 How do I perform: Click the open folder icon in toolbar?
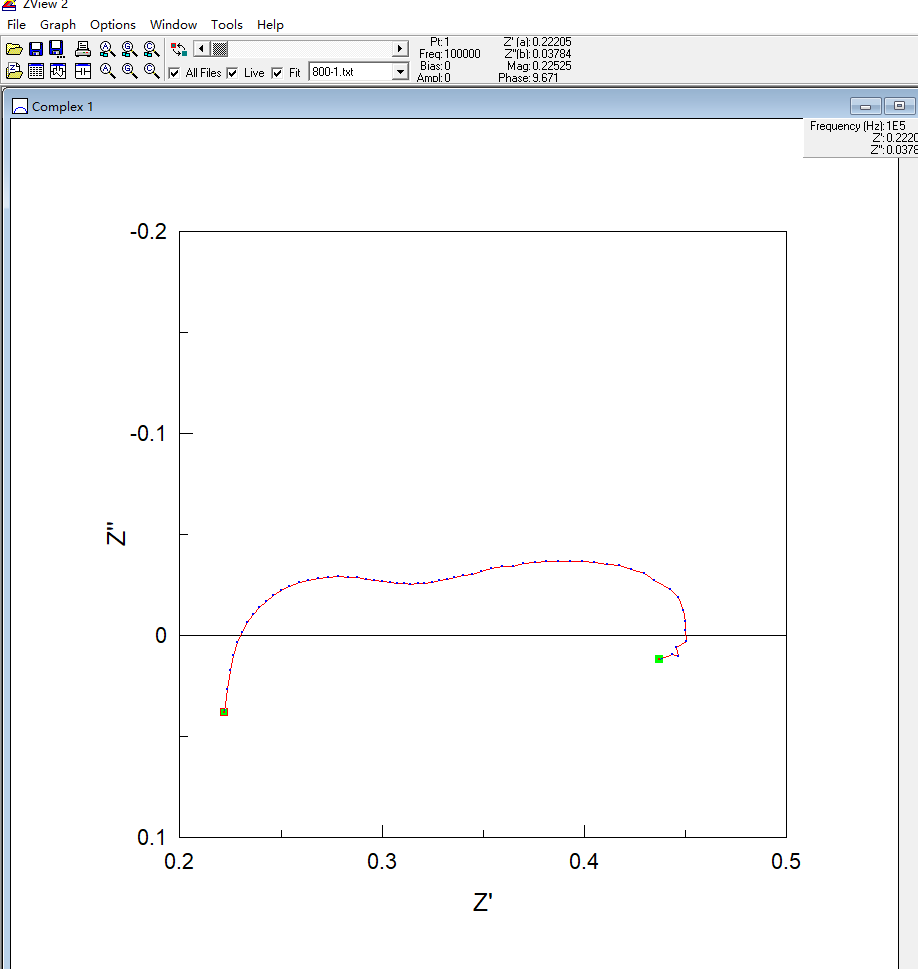click(14, 49)
